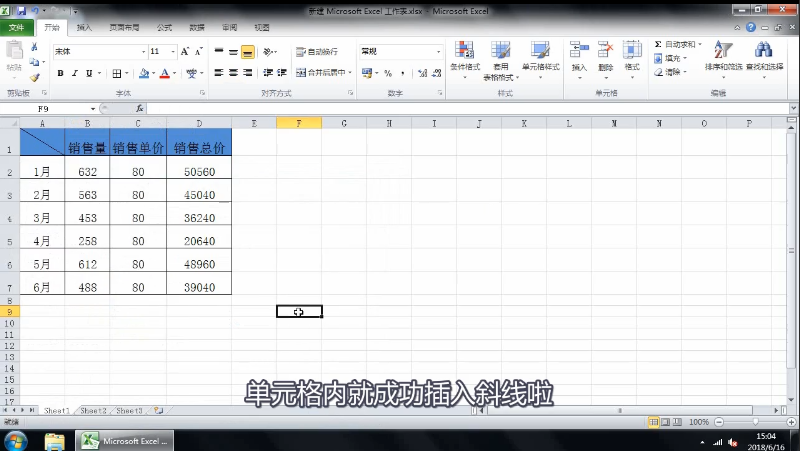This screenshot has height=451, width=800.
Task: Toggle the bottom align button
Action: coord(247,52)
